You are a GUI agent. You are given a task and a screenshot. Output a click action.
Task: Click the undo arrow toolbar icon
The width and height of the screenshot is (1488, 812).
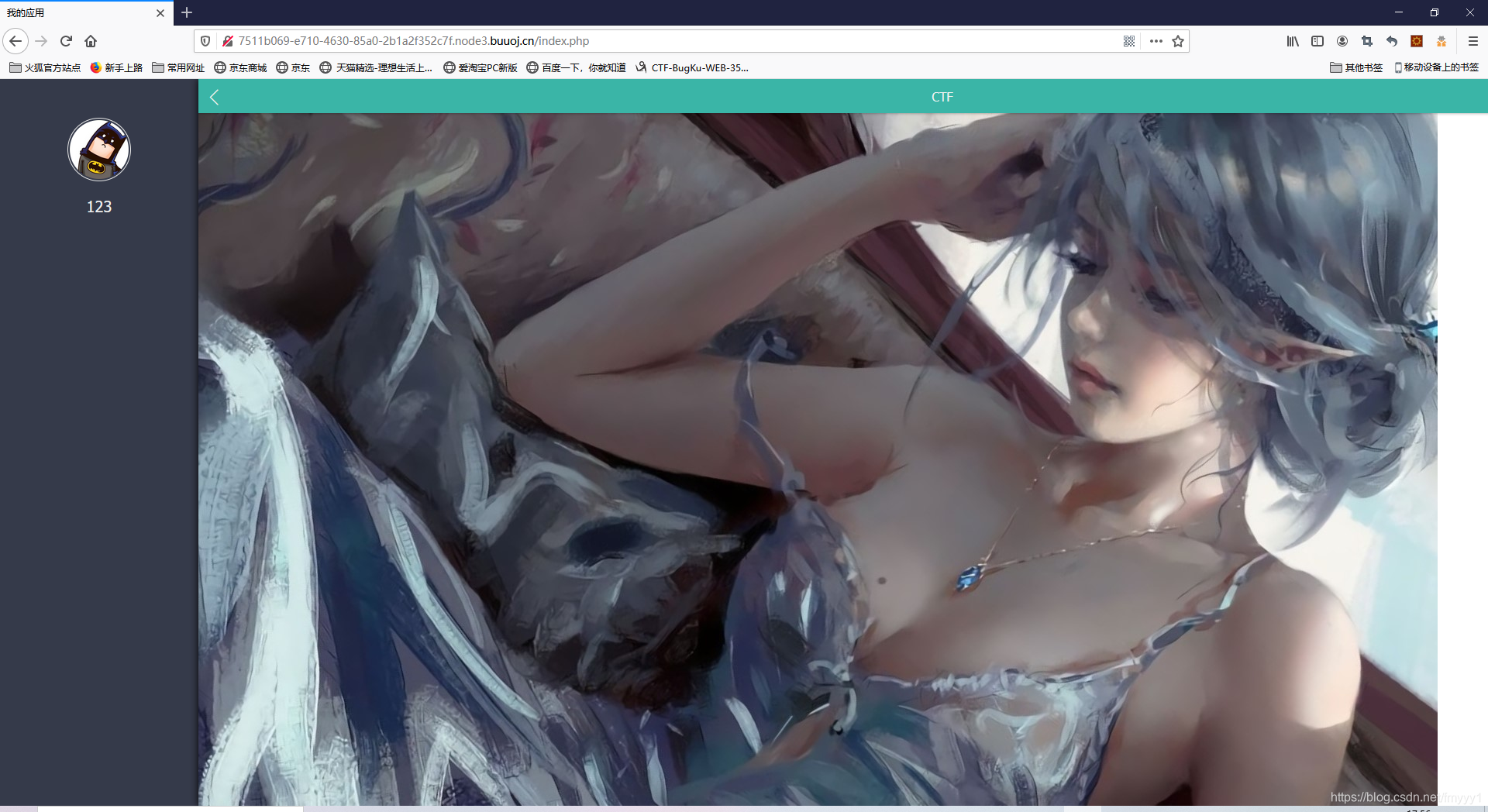point(1392,41)
